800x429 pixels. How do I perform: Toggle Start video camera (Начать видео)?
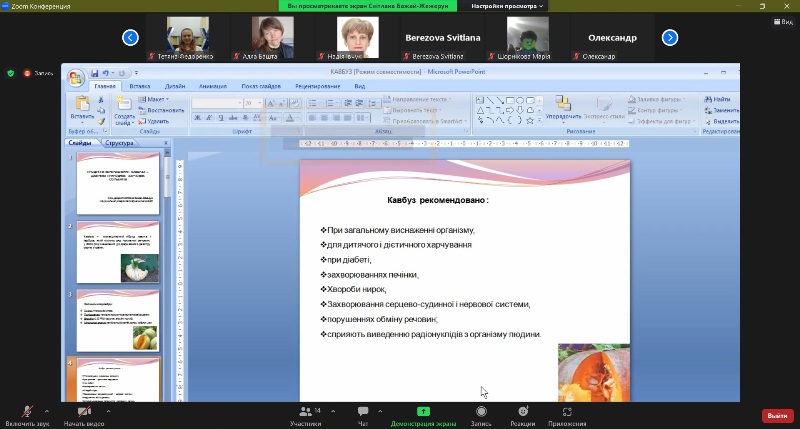[x=84, y=412]
